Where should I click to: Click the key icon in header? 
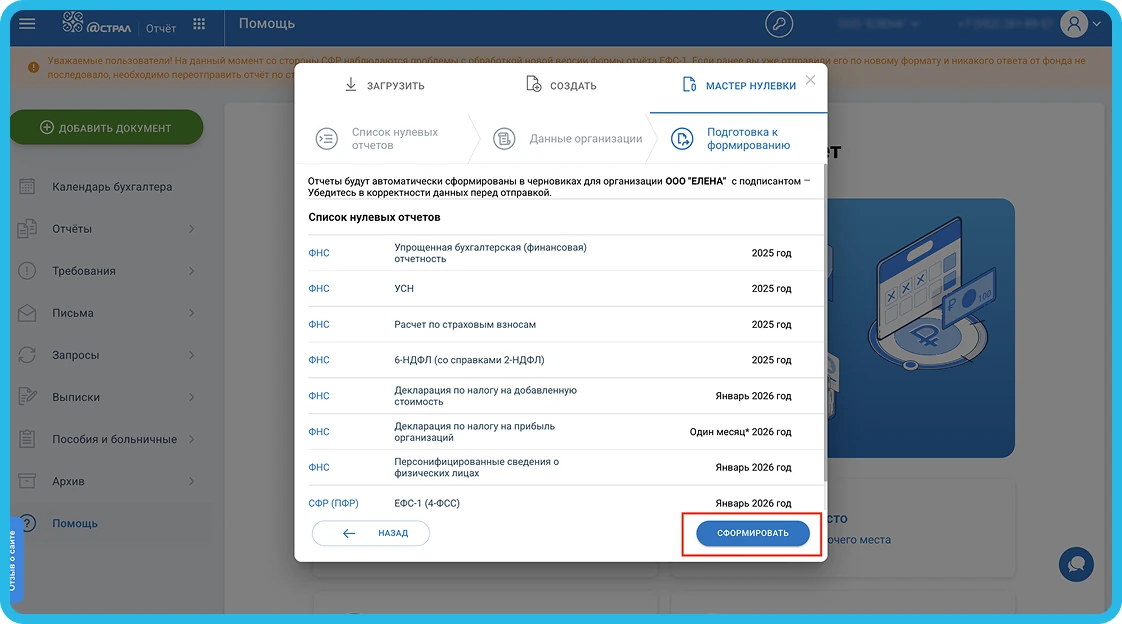(778, 24)
